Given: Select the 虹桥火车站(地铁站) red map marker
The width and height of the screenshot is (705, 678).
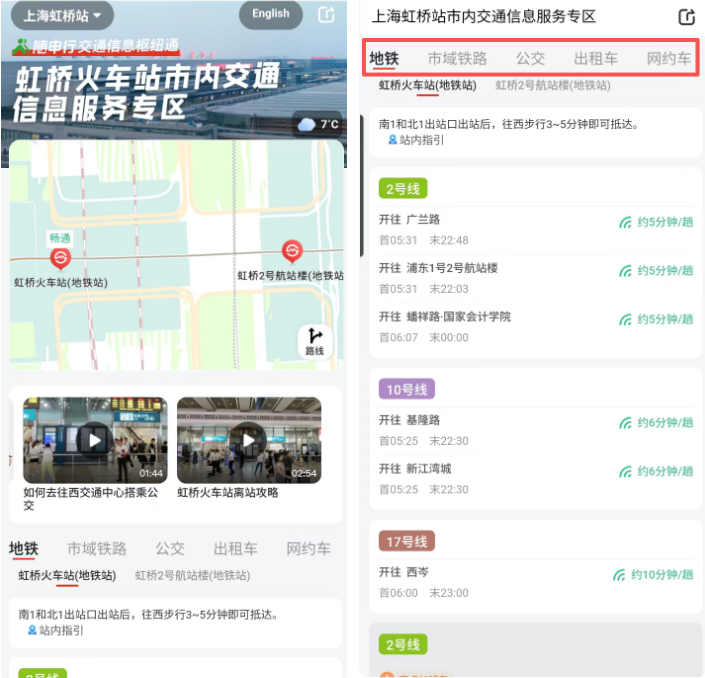Looking at the screenshot, I should point(60,260).
